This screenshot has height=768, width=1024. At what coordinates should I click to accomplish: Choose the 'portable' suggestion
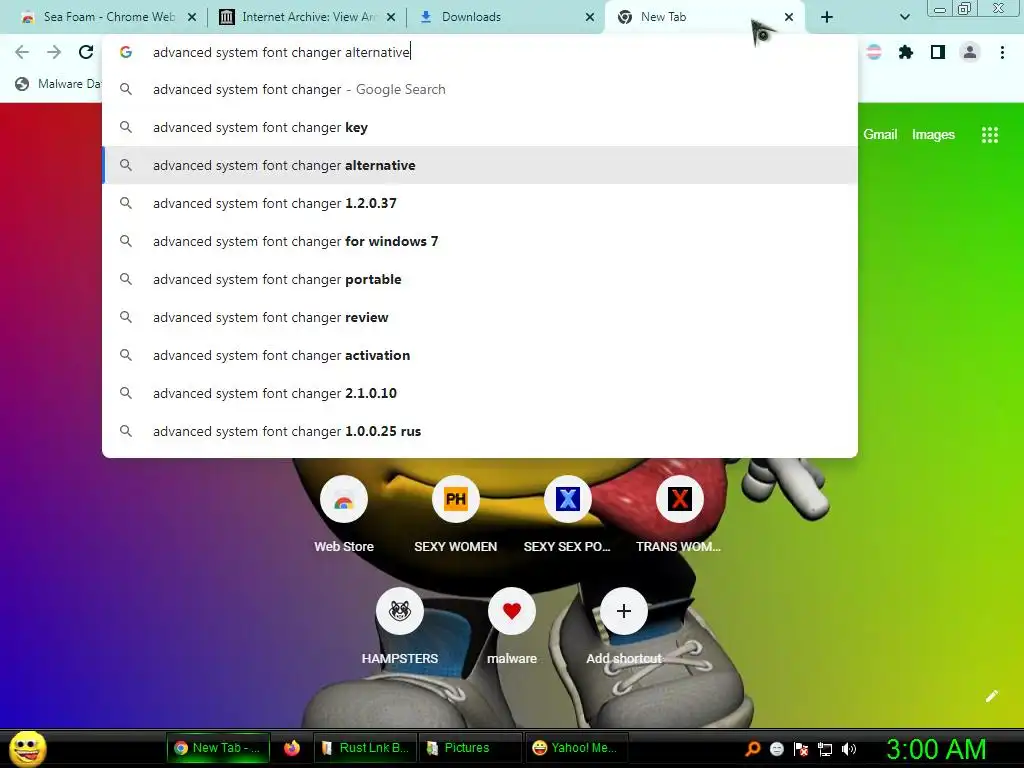coord(480,279)
